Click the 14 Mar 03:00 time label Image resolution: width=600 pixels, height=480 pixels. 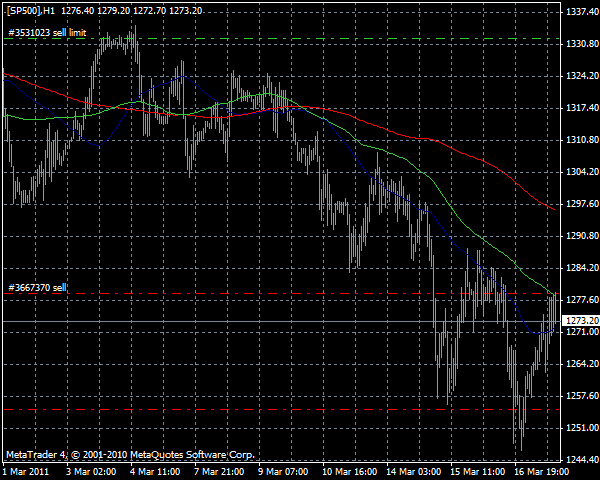(x=413, y=472)
